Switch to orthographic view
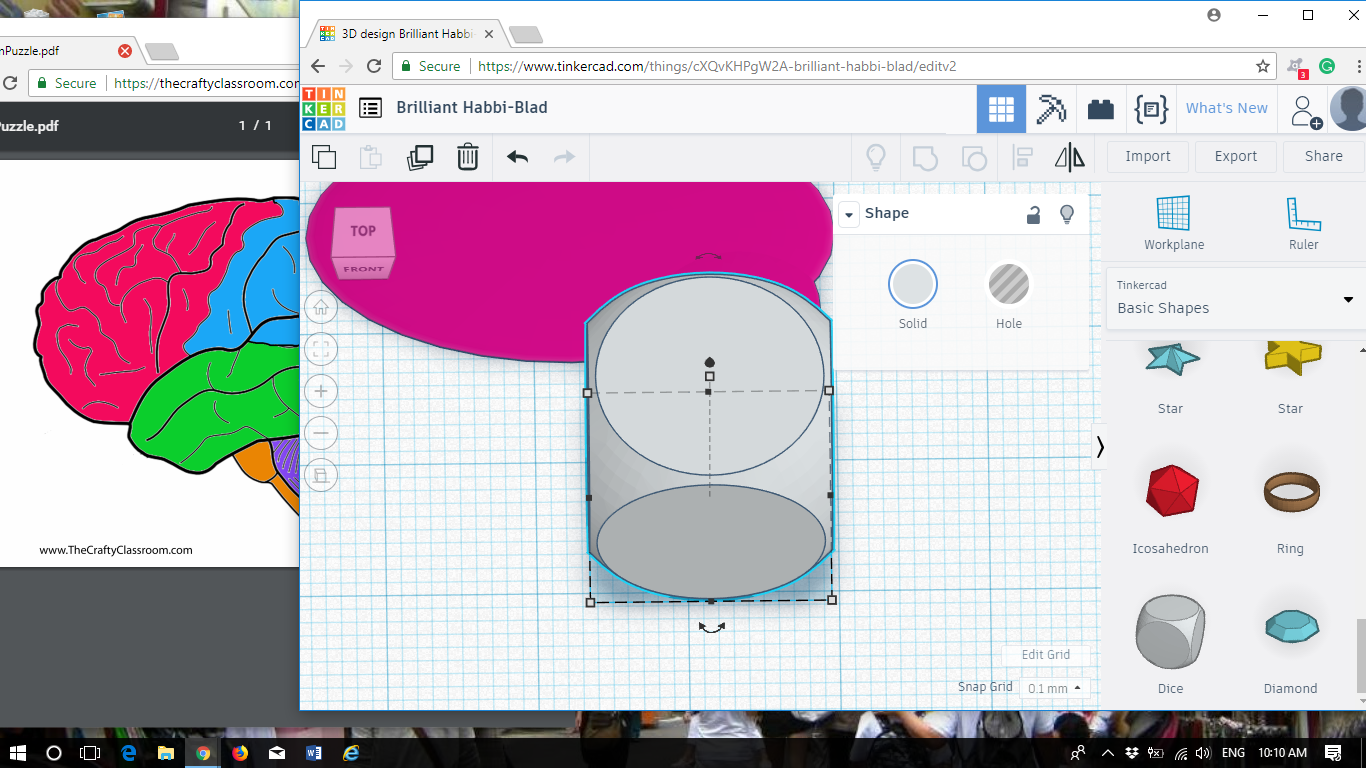The image size is (1366, 768). (321, 475)
